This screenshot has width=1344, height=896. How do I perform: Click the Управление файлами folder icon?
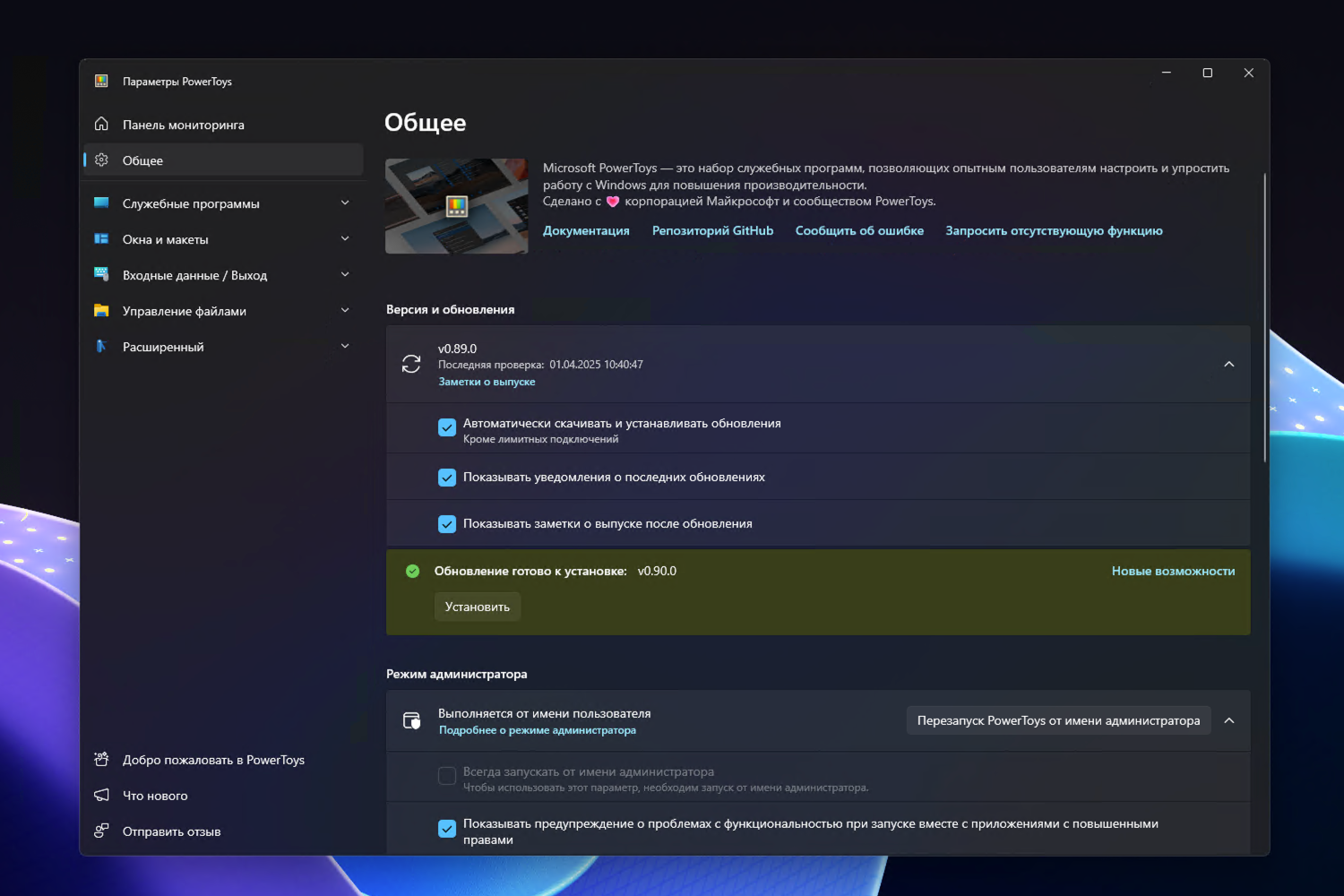[101, 310]
